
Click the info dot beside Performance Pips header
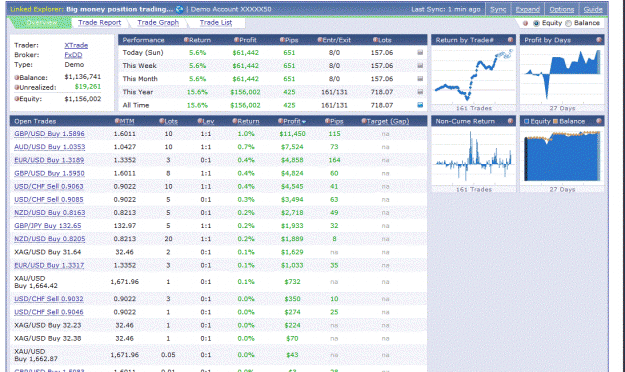coord(282,40)
